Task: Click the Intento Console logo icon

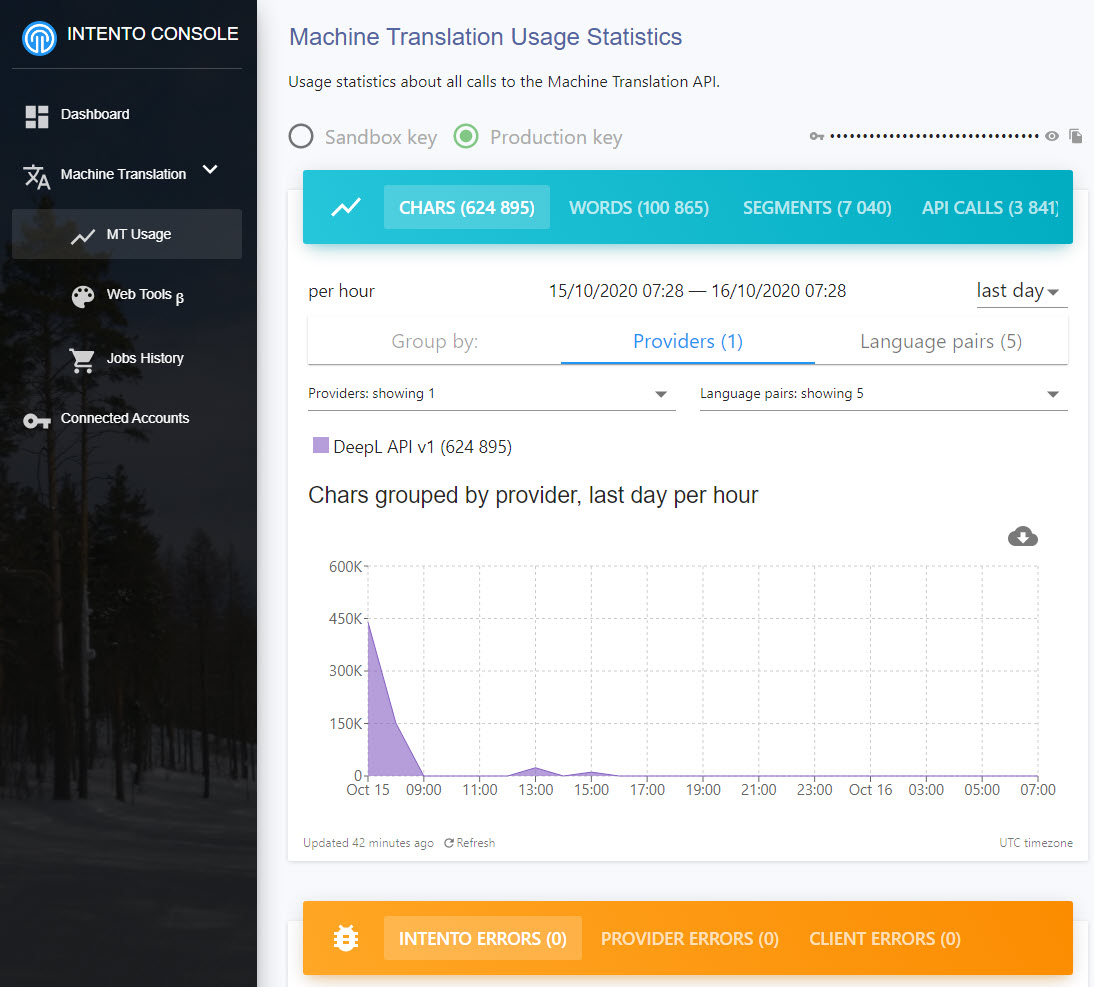Action: 40,38
